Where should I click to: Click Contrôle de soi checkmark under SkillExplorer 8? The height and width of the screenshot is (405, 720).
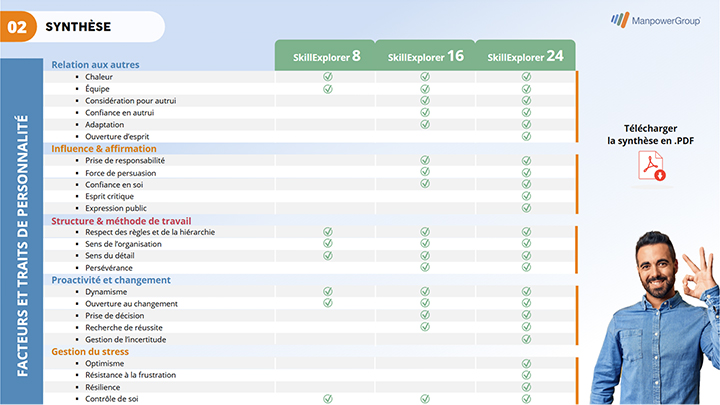coord(327,399)
